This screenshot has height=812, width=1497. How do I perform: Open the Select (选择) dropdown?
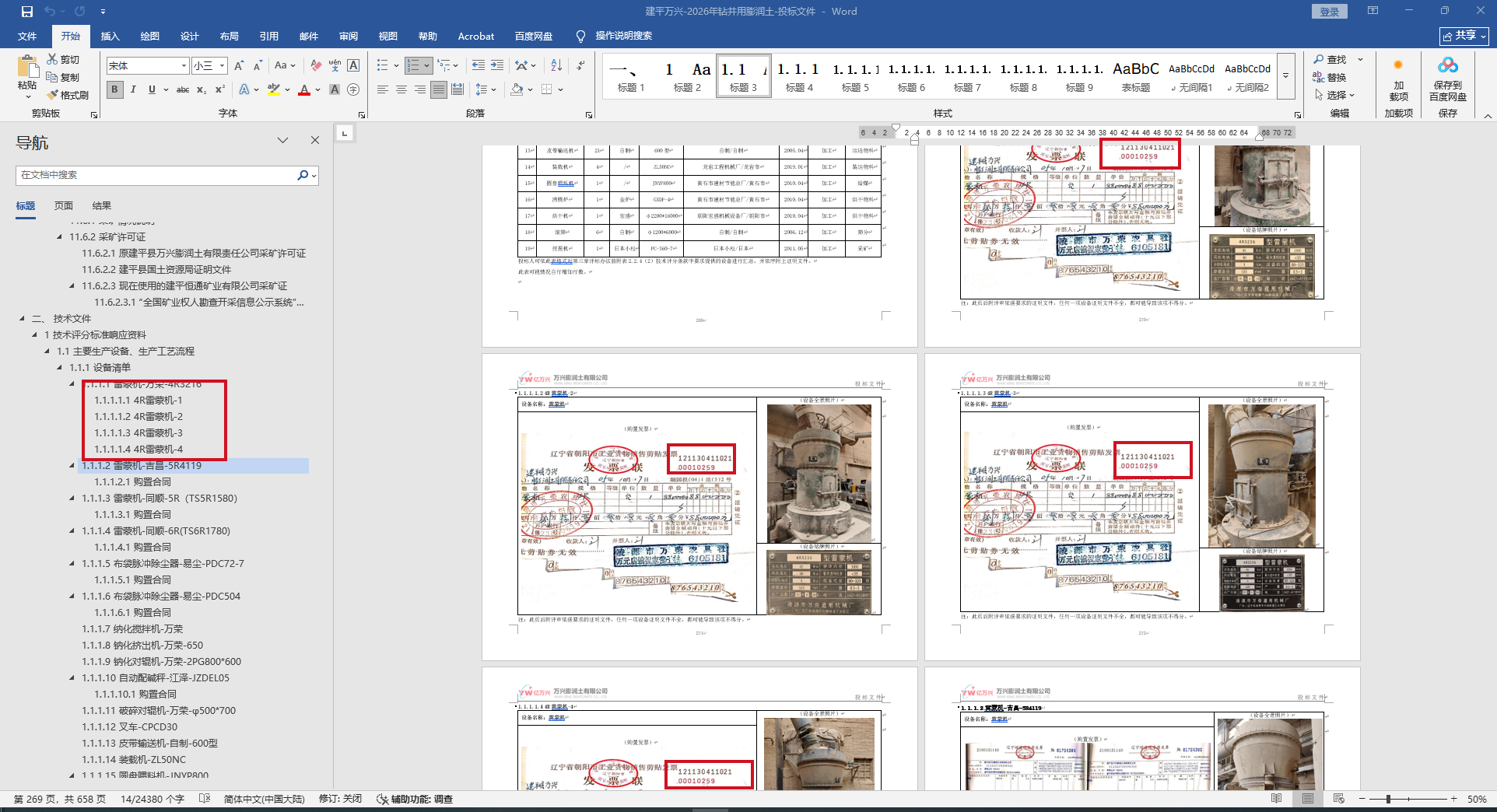[x=1335, y=95]
